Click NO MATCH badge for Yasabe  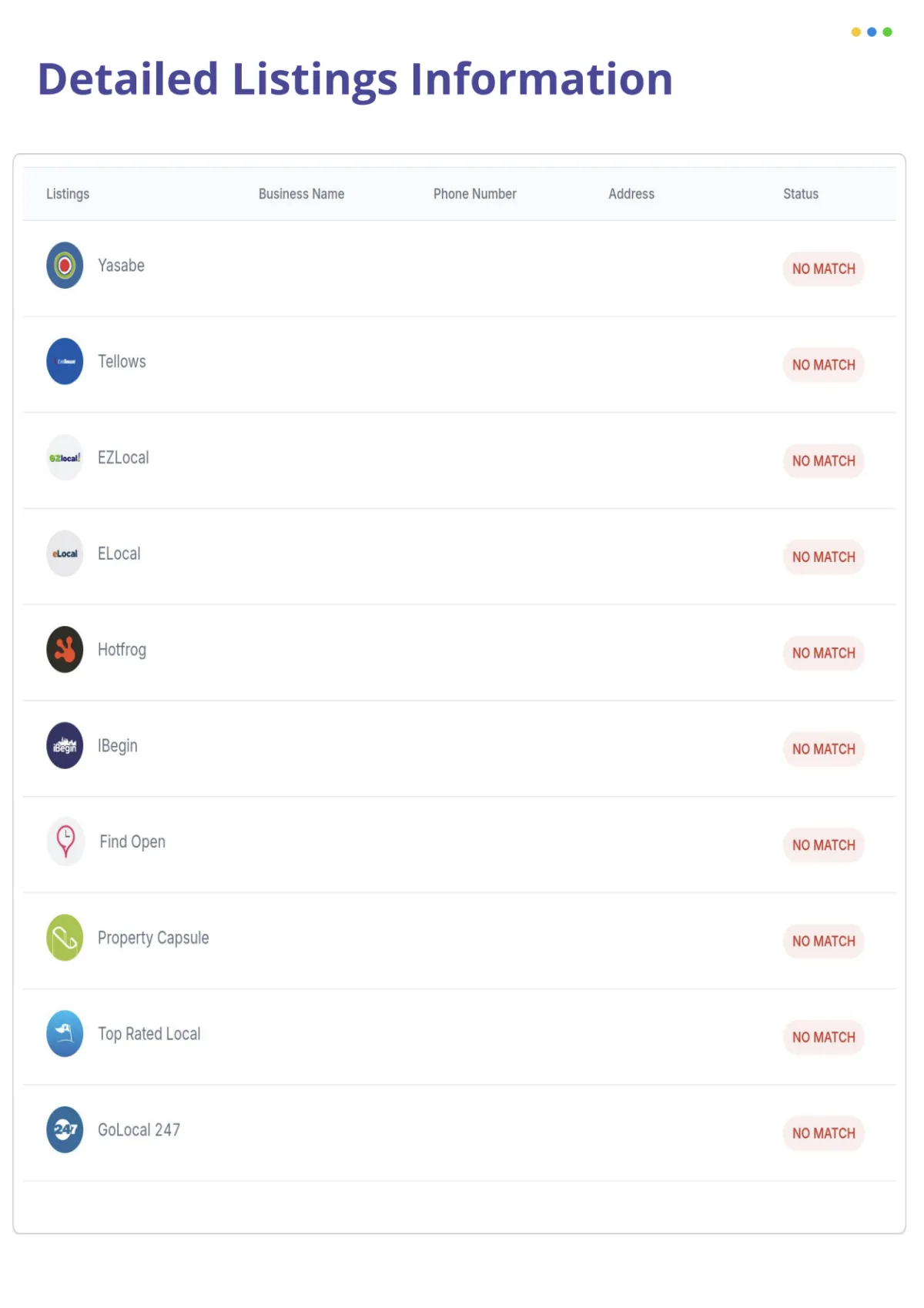pos(824,269)
